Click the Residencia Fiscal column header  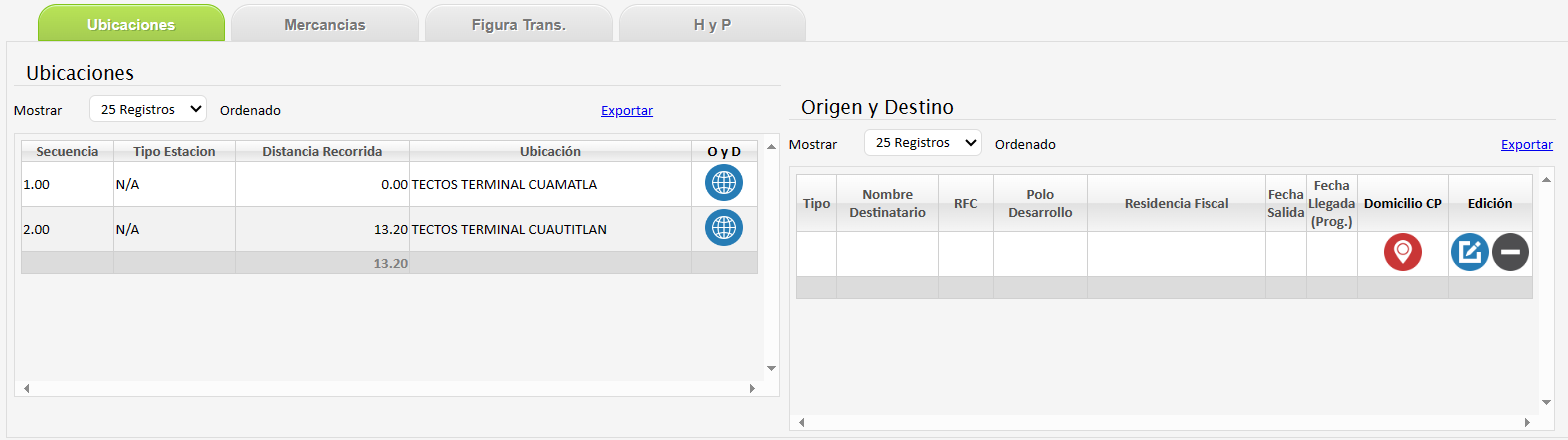point(1176,203)
